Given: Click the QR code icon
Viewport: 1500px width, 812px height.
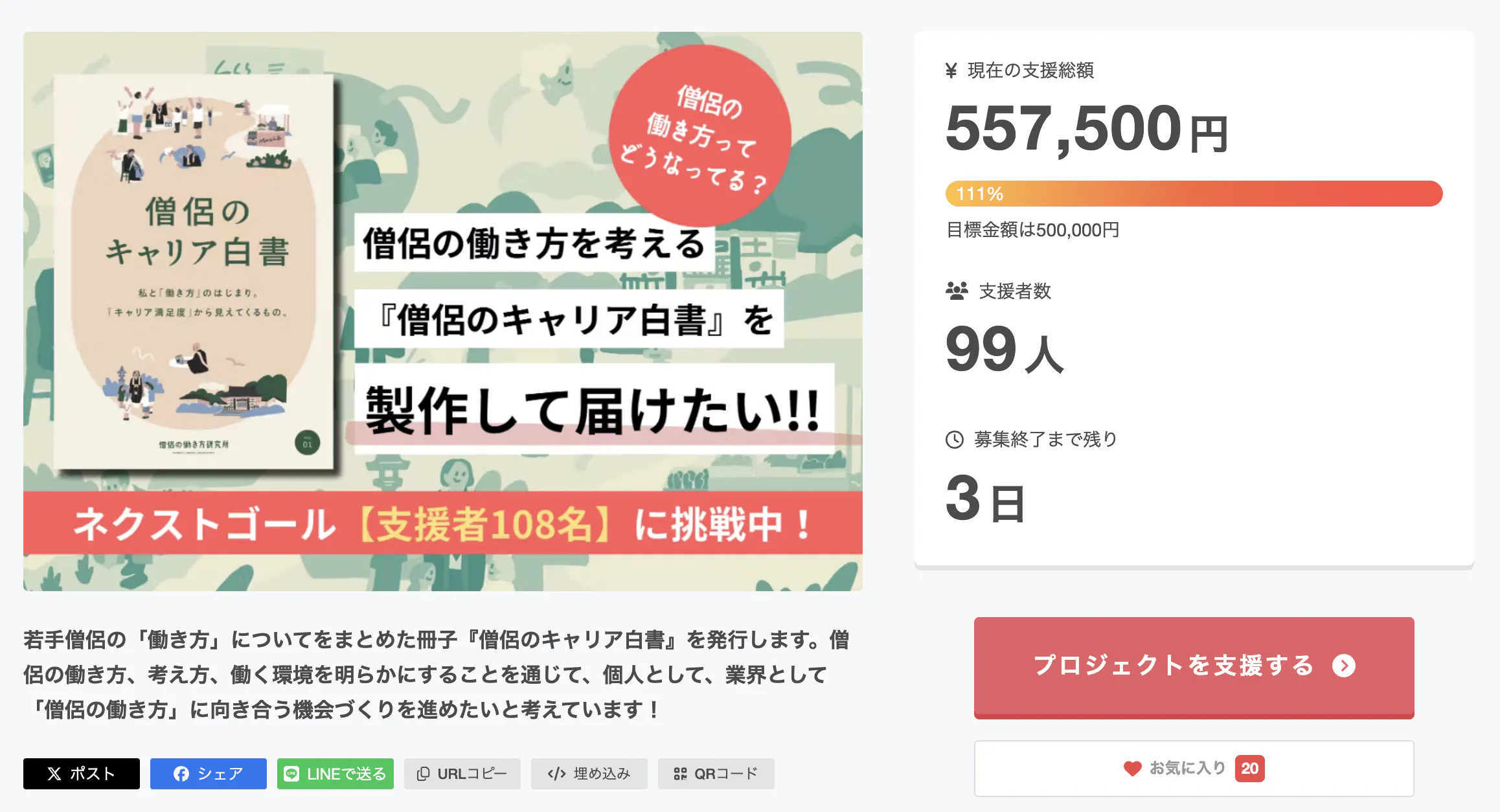Looking at the screenshot, I should click(680, 774).
